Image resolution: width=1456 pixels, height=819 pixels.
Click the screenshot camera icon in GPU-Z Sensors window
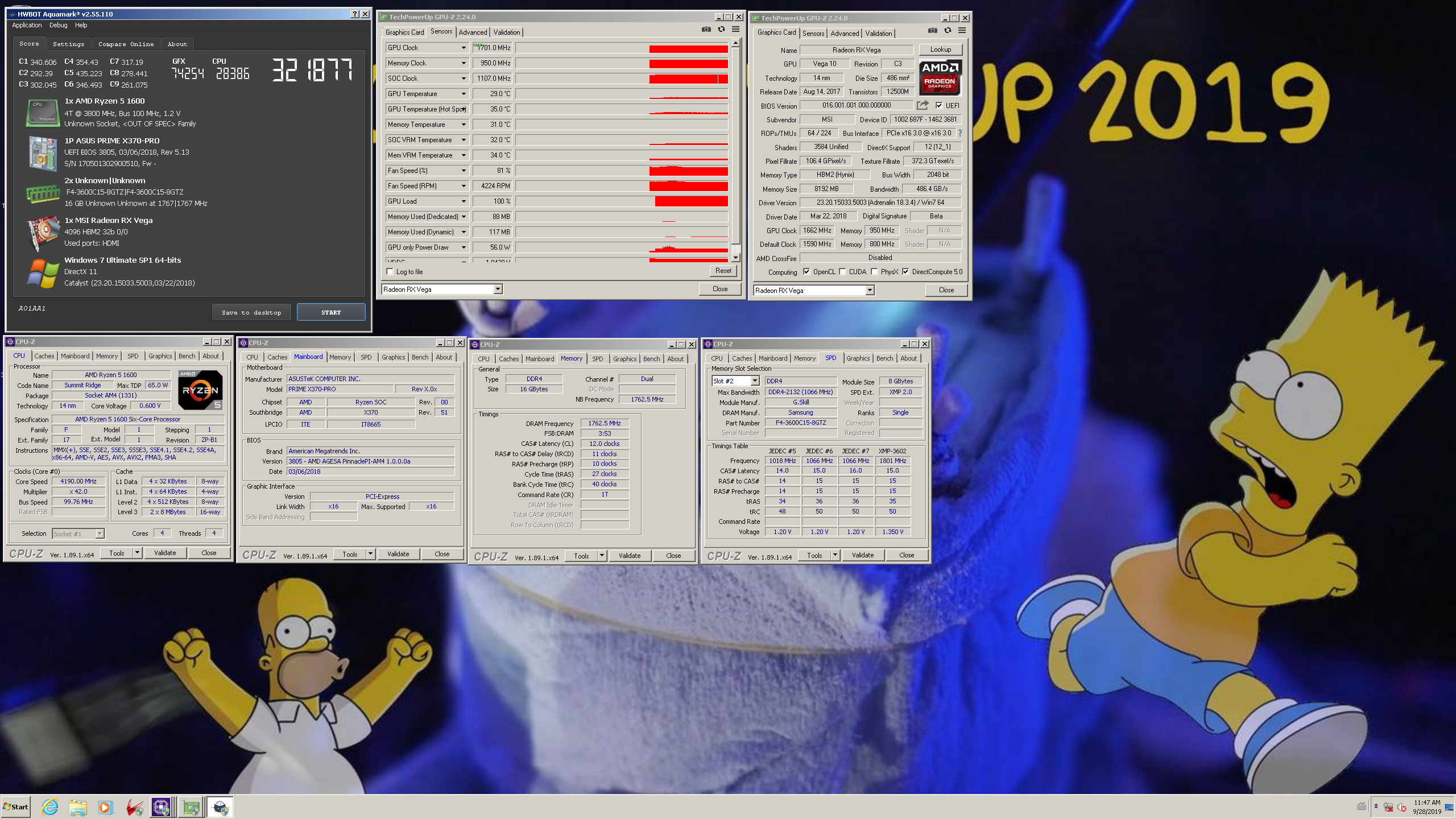706,29
